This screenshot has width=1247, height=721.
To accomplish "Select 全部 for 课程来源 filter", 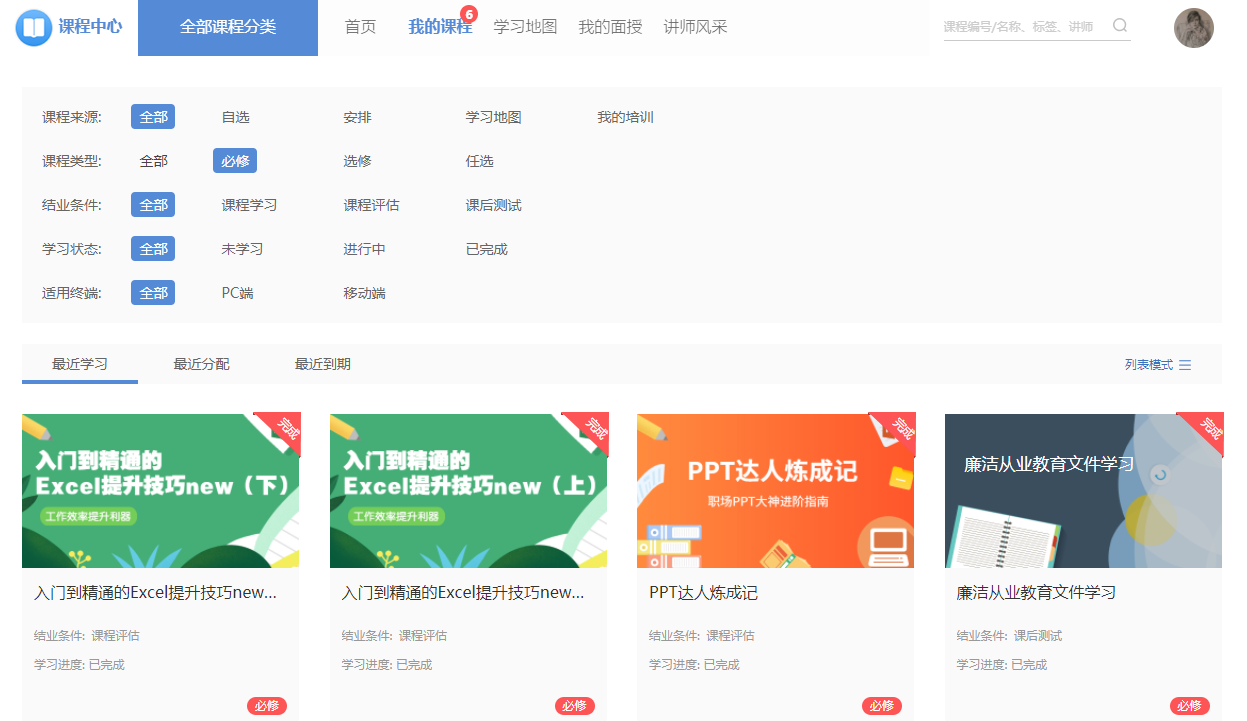I will tap(153, 117).
